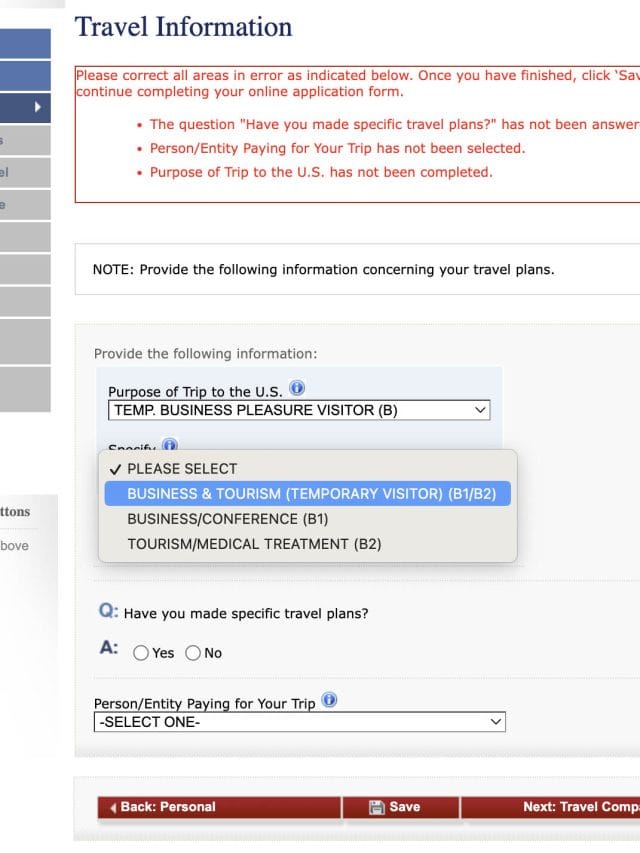This screenshot has width=640, height=853.
Task: Click the floppy disk icon on Save
Action: coord(377,807)
